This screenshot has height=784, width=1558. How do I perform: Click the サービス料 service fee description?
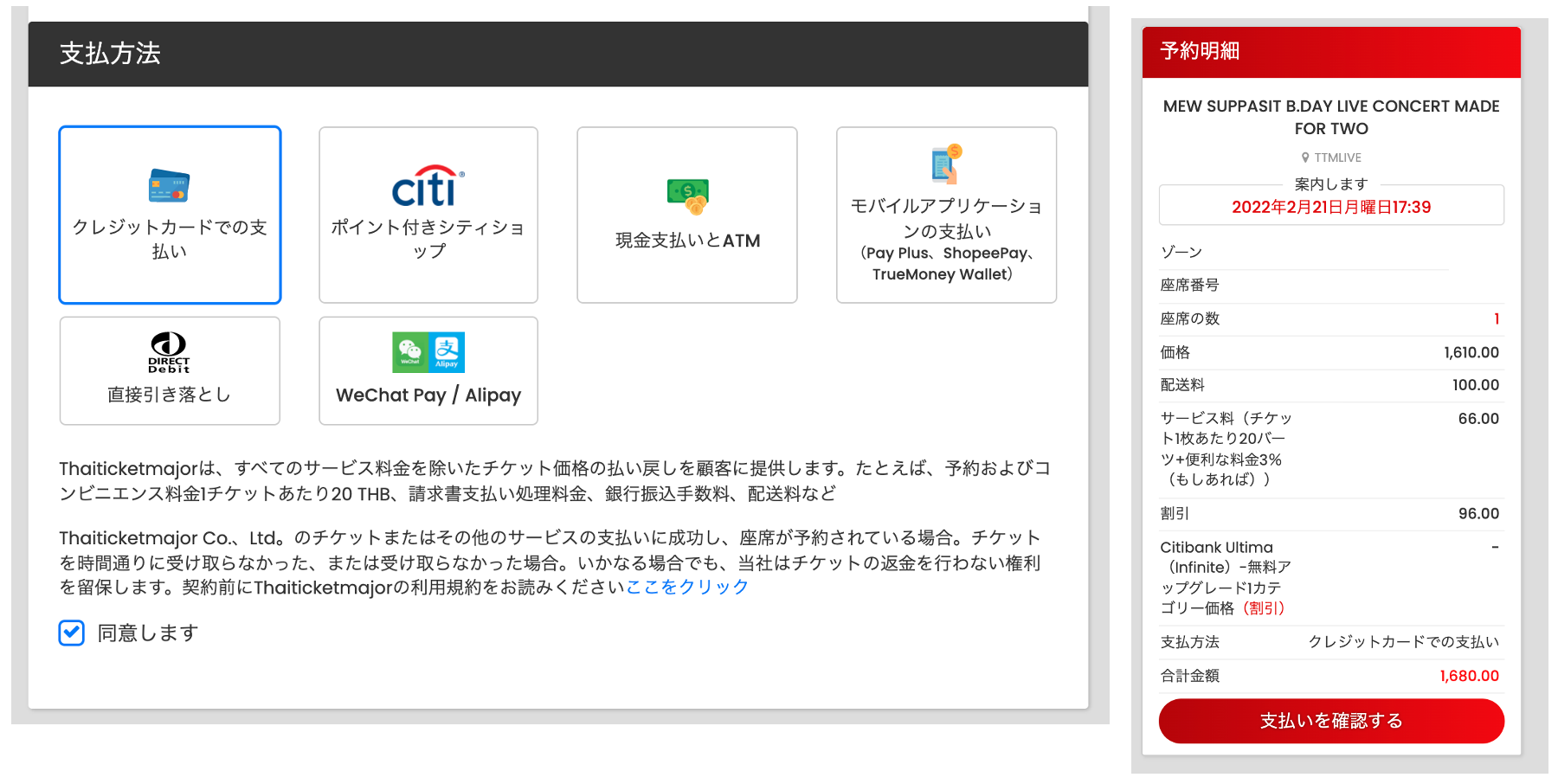point(1226,449)
